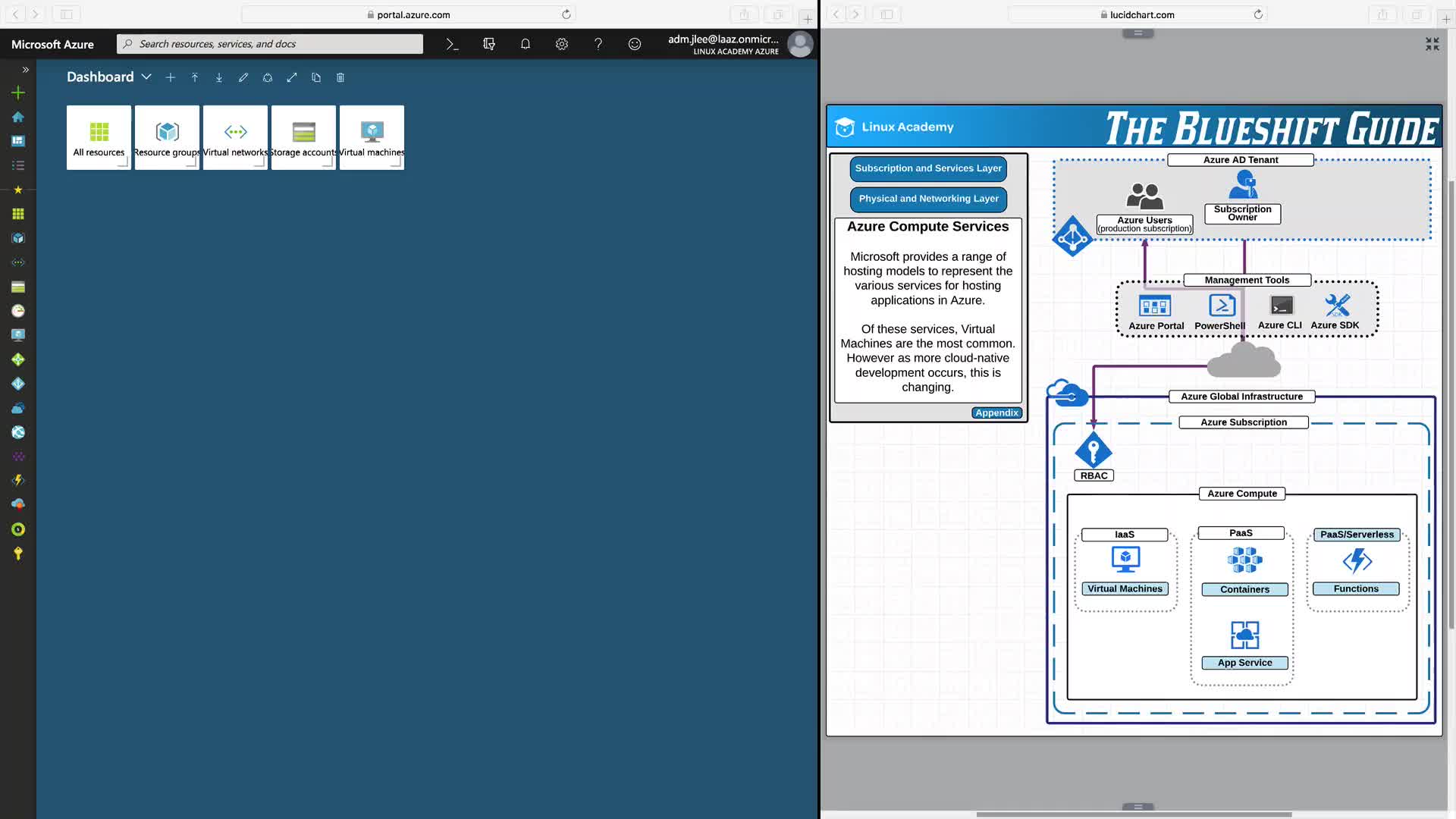Clone the dashboard with the copy icon

(316, 77)
